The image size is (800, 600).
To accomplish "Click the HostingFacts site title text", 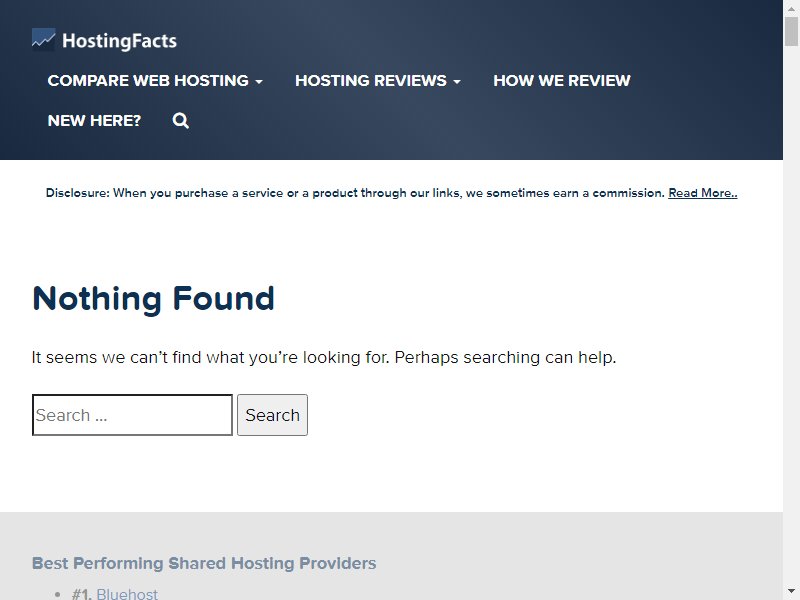I will (x=119, y=41).
